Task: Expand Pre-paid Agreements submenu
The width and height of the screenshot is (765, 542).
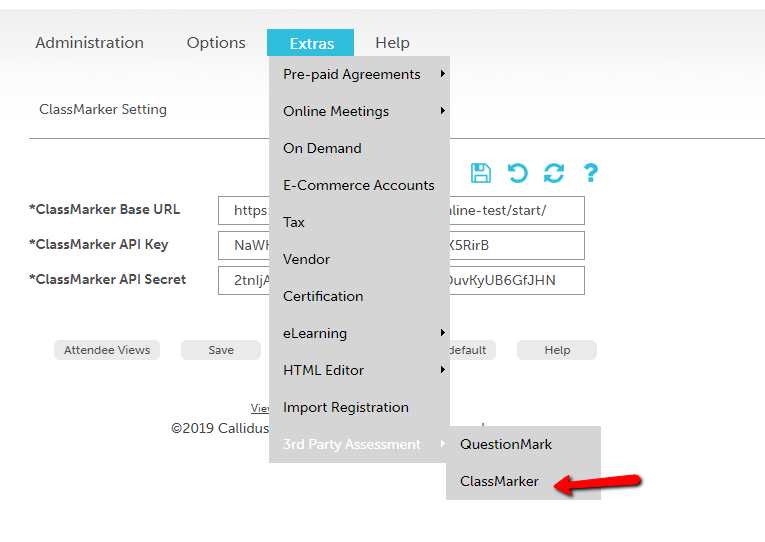Action: [359, 74]
